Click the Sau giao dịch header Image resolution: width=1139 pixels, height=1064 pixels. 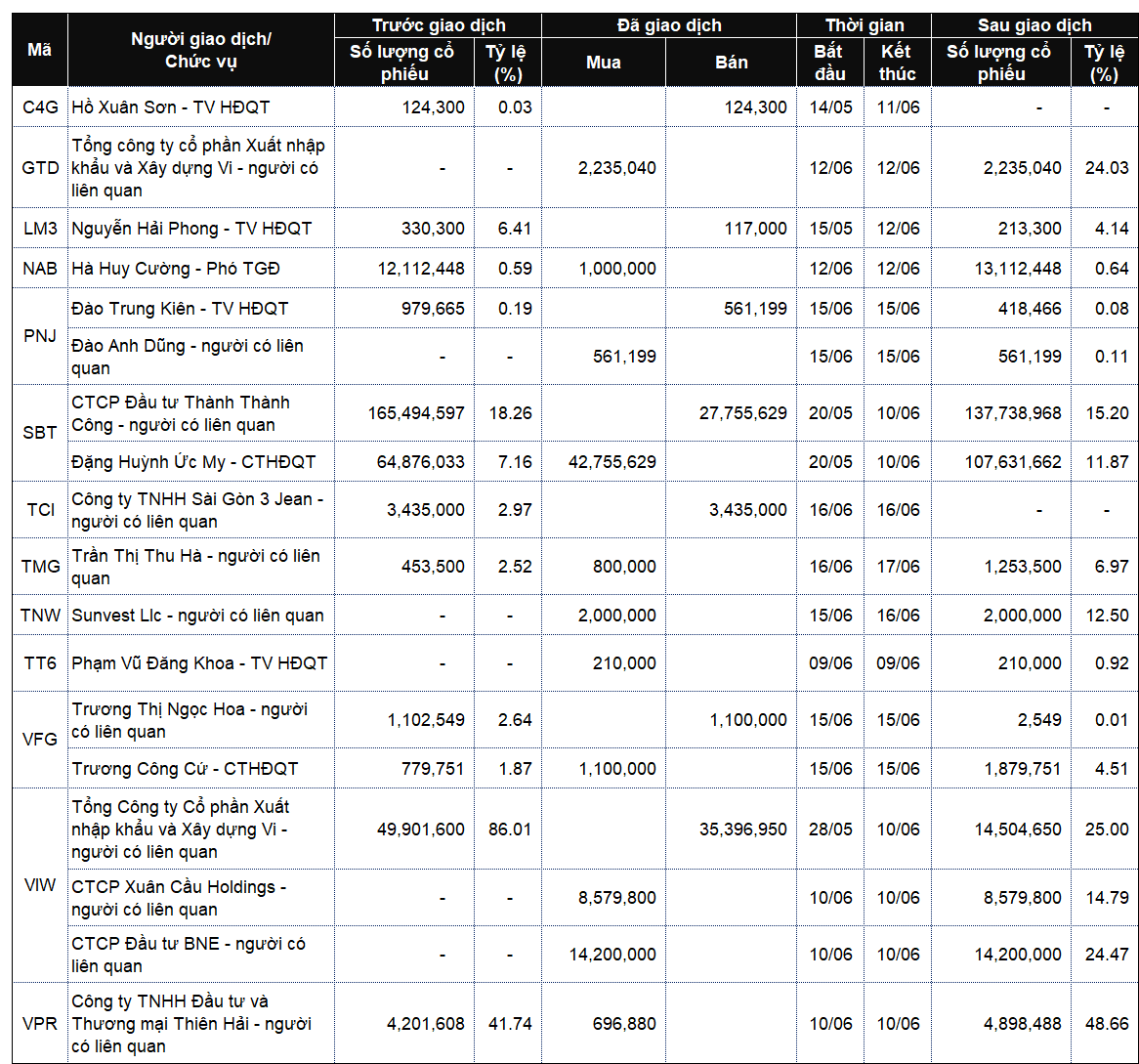[x=1034, y=25]
